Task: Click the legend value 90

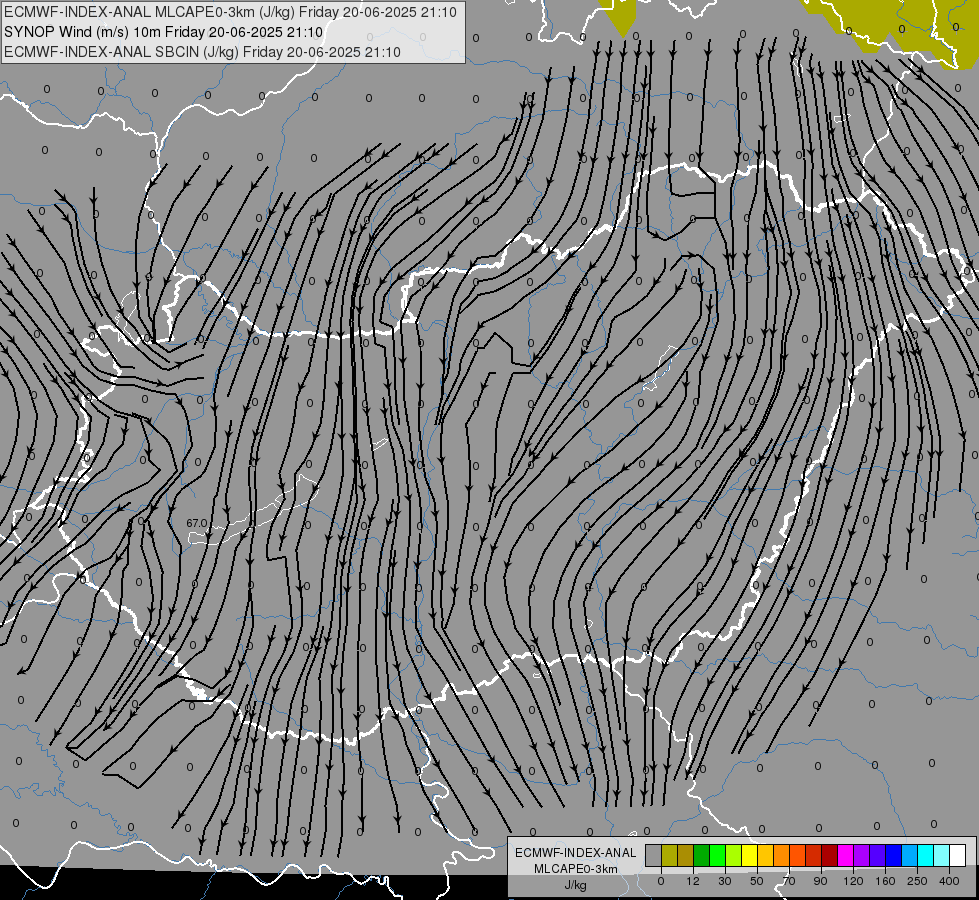Action: (x=820, y=881)
